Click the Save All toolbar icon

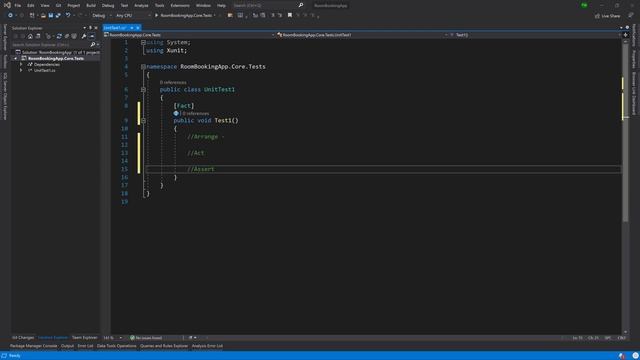click(x=58, y=15)
